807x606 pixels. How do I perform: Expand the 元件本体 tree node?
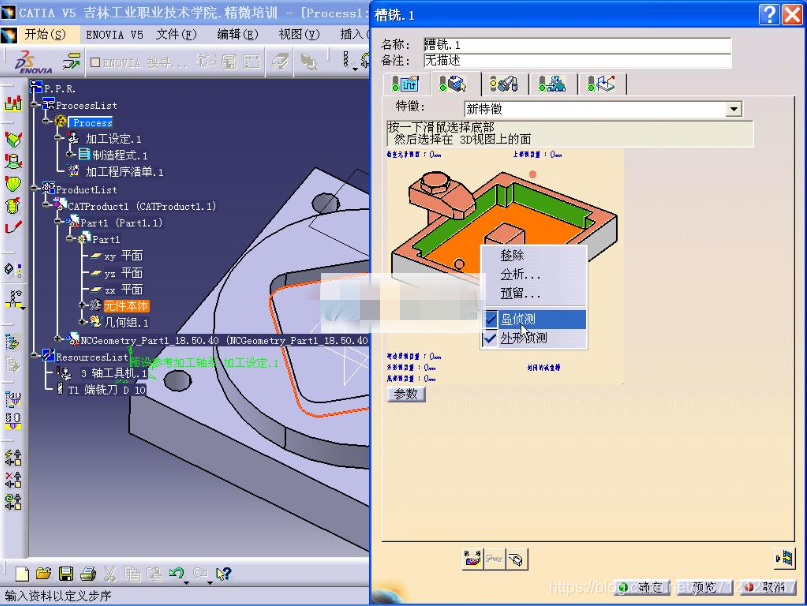[x=82, y=305]
